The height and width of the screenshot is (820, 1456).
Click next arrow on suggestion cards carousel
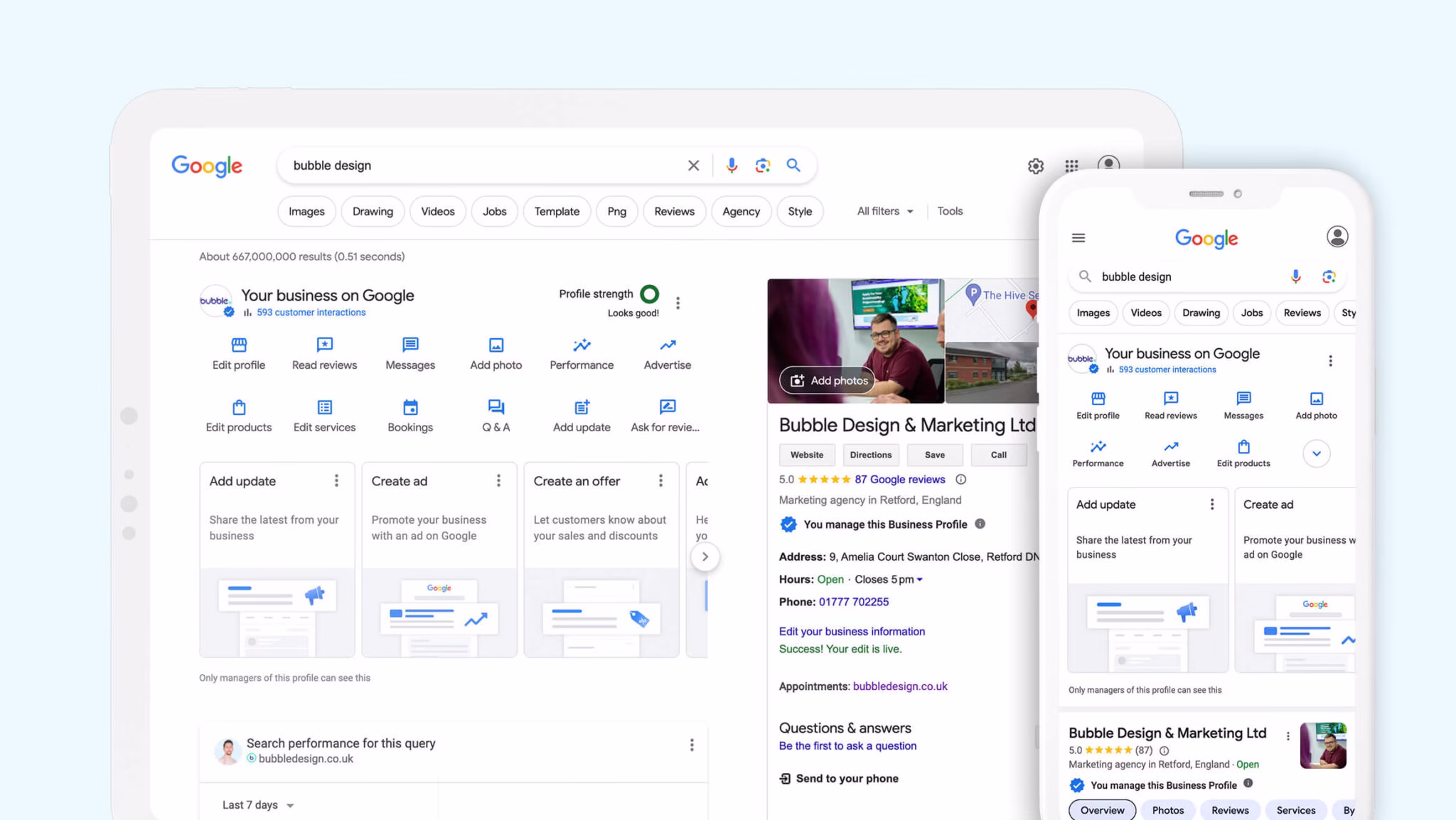(x=705, y=557)
